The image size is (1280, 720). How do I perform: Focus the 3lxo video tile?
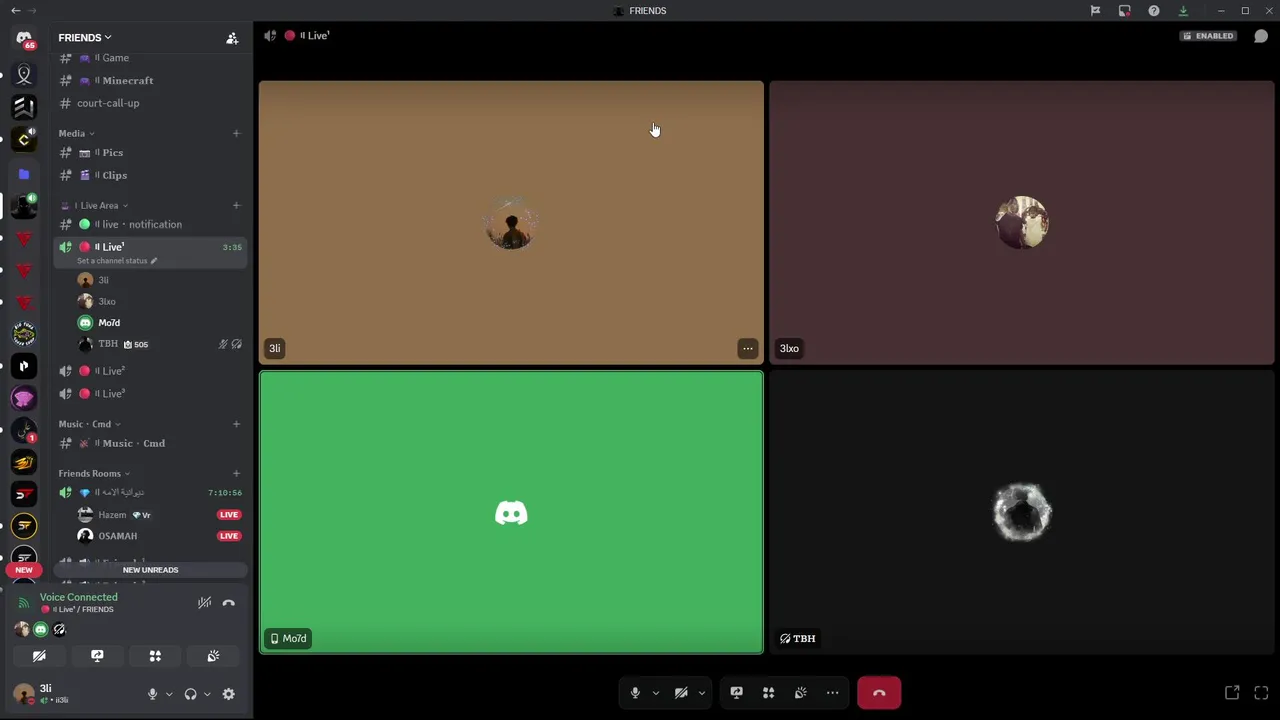(x=1022, y=223)
